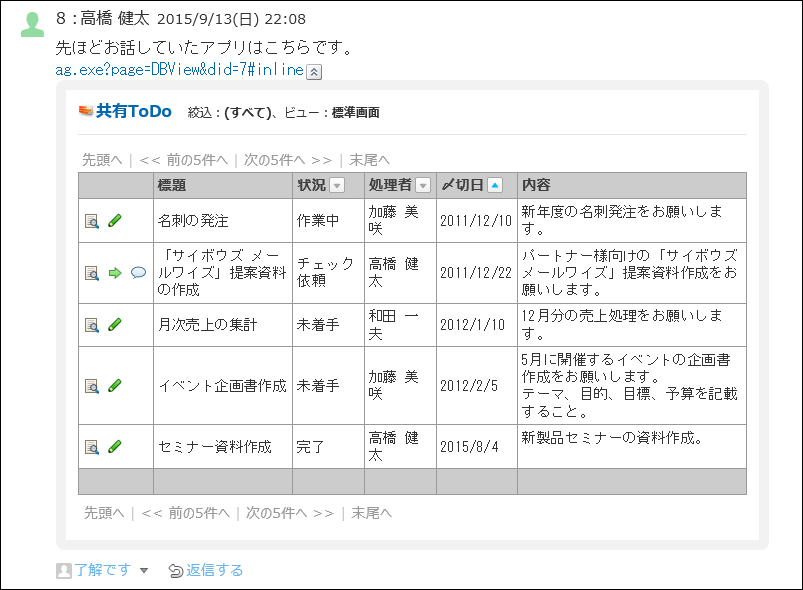Click the 共有ToDo app icon
The height and width of the screenshot is (590, 803).
(86, 111)
